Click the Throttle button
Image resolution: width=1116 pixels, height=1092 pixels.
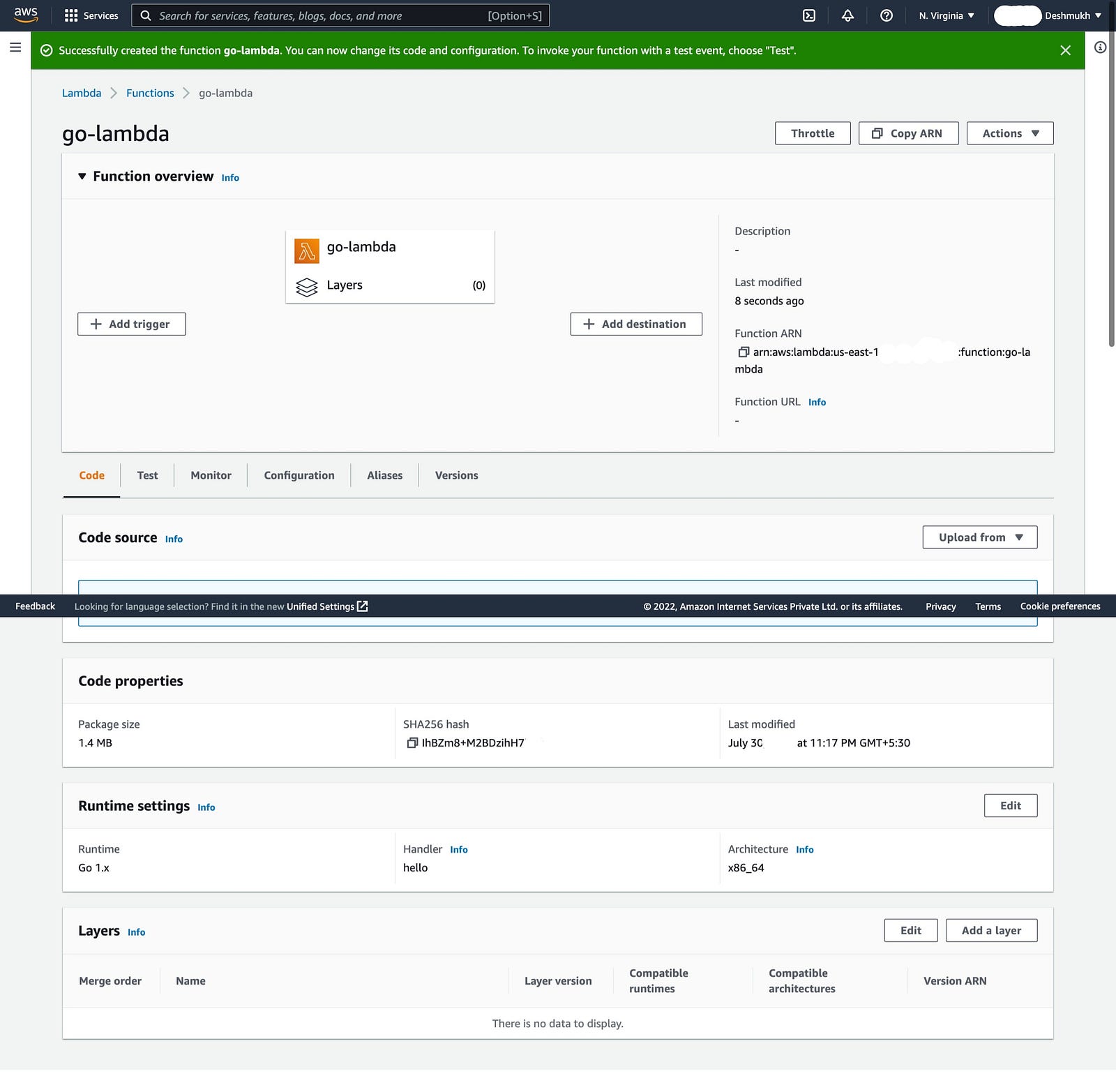pyautogui.click(x=813, y=133)
